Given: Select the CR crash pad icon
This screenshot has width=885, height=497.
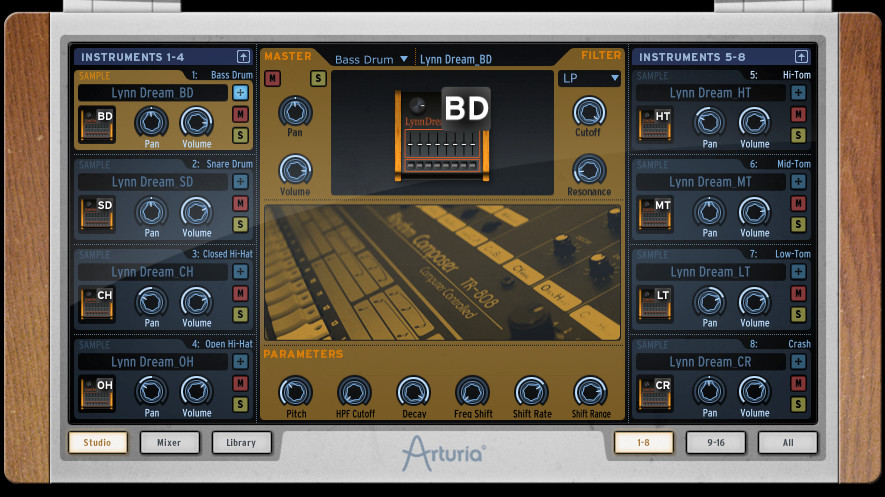Looking at the screenshot, I should (x=655, y=394).
